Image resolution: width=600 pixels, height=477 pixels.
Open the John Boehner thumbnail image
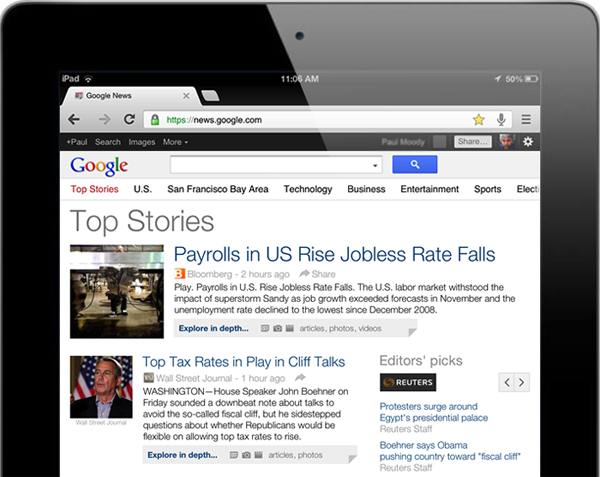pyautogui.click(x=101, y=387)
